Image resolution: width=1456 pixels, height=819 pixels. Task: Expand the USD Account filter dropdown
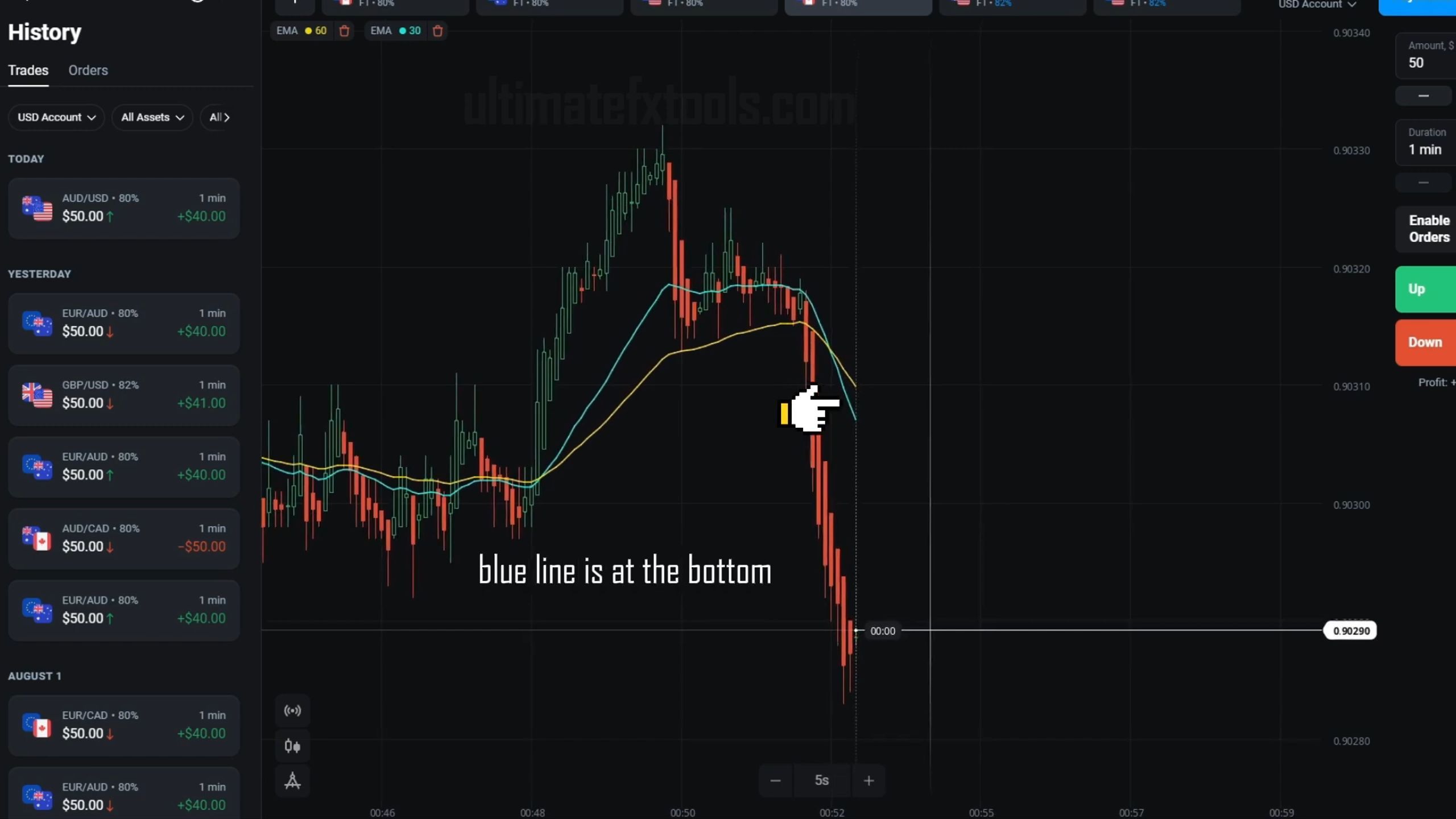(x=56, y=117)
